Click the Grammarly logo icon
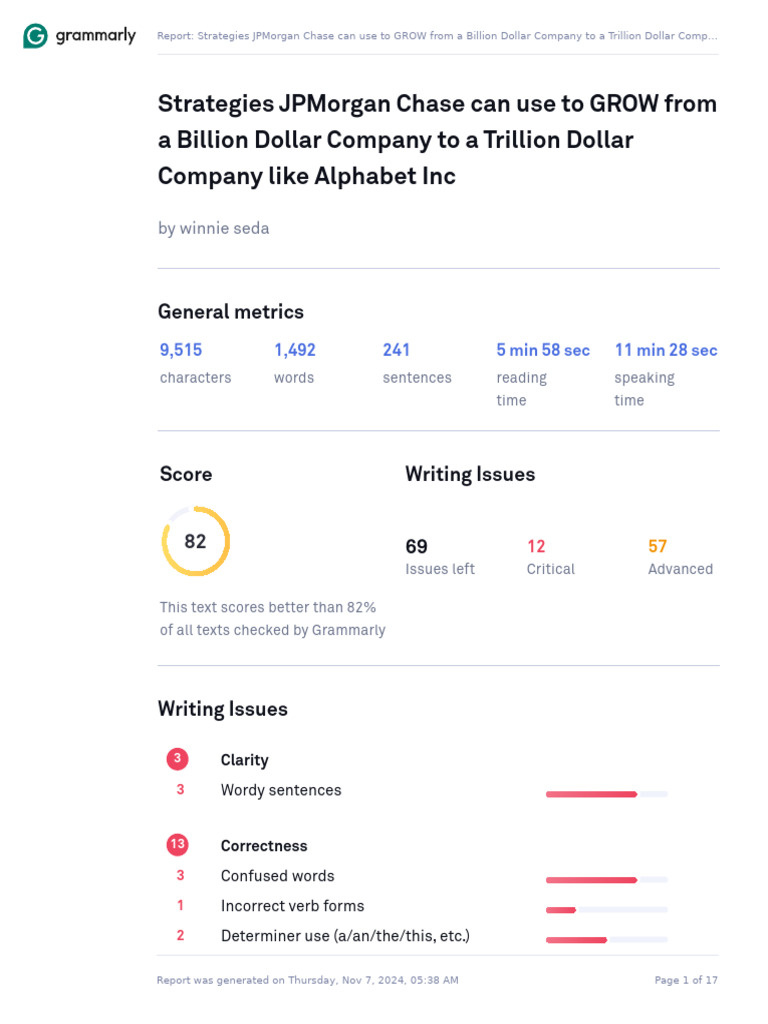Image resolution: width=768 pixels, height=1024 pixels. [x=35, y=37]
